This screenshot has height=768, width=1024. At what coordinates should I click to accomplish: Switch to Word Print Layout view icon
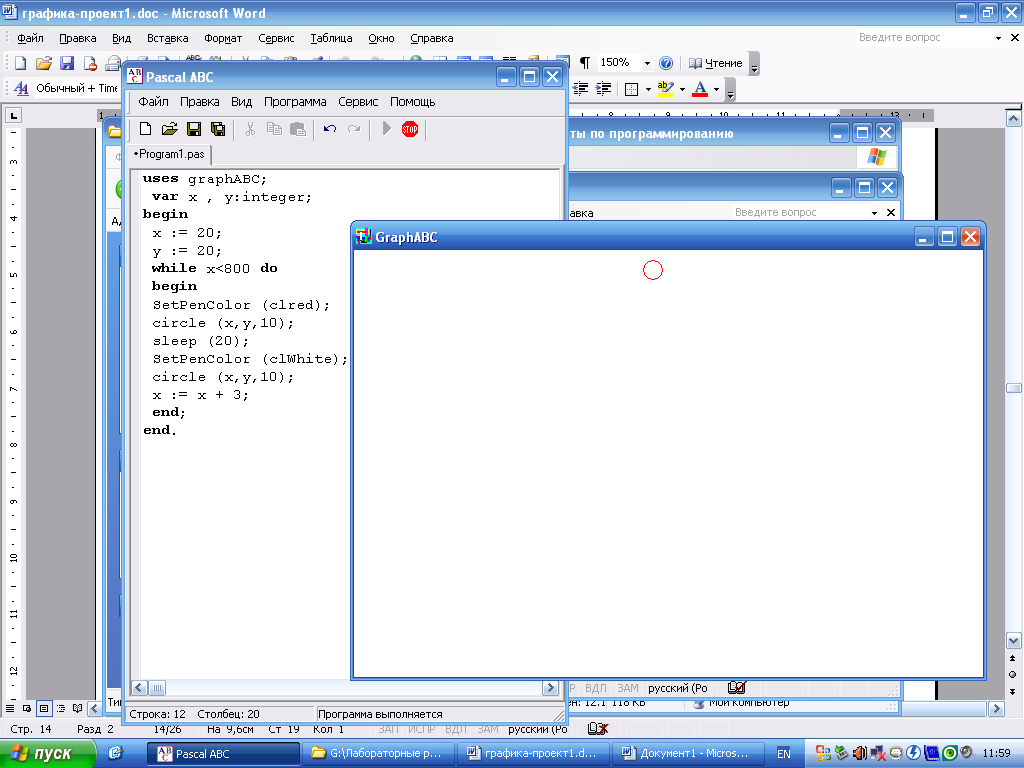(x=44, y=708)
